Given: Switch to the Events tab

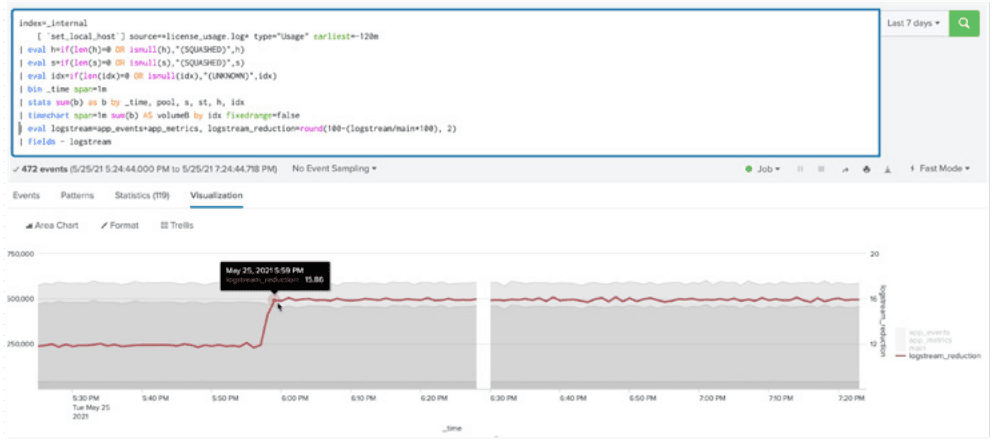Looking at the screenshot, I should [27, 196].
